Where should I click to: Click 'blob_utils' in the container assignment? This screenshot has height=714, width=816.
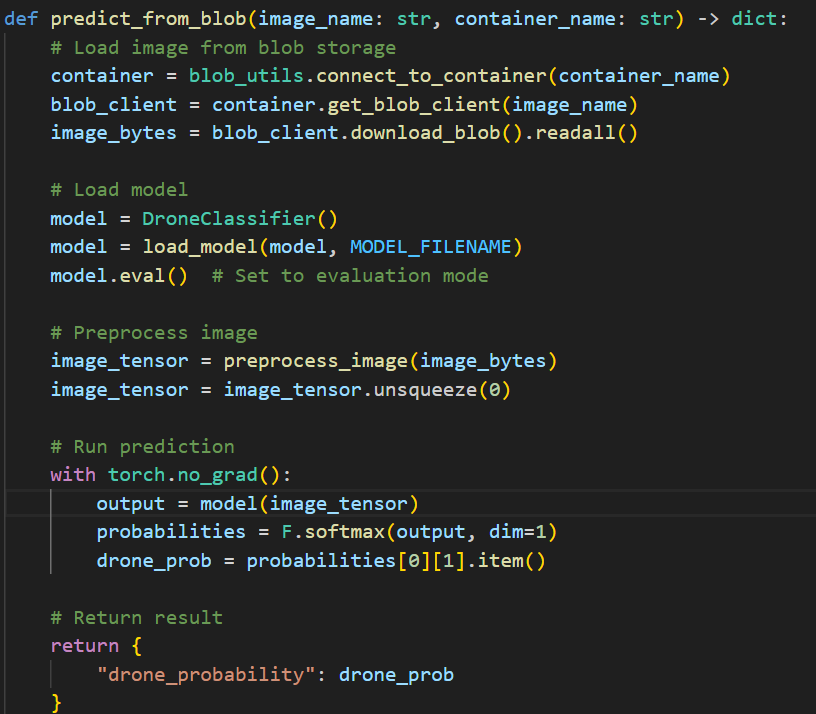[246, 76]
